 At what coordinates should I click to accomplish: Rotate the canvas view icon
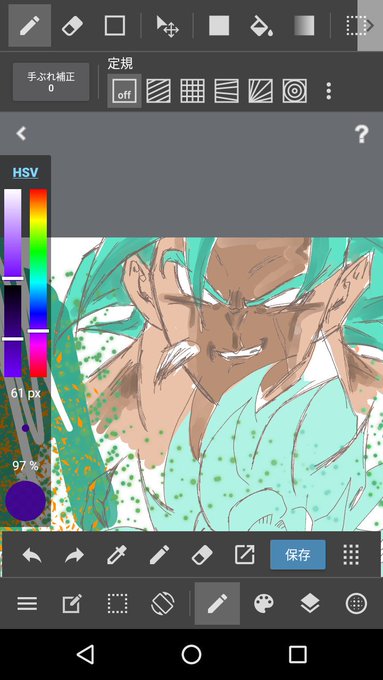point(163,603)
